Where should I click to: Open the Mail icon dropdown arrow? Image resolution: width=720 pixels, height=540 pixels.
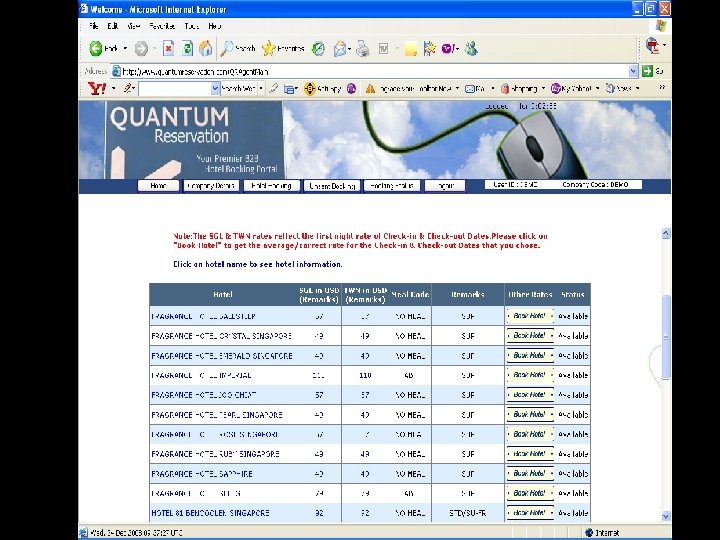point(349,49)
